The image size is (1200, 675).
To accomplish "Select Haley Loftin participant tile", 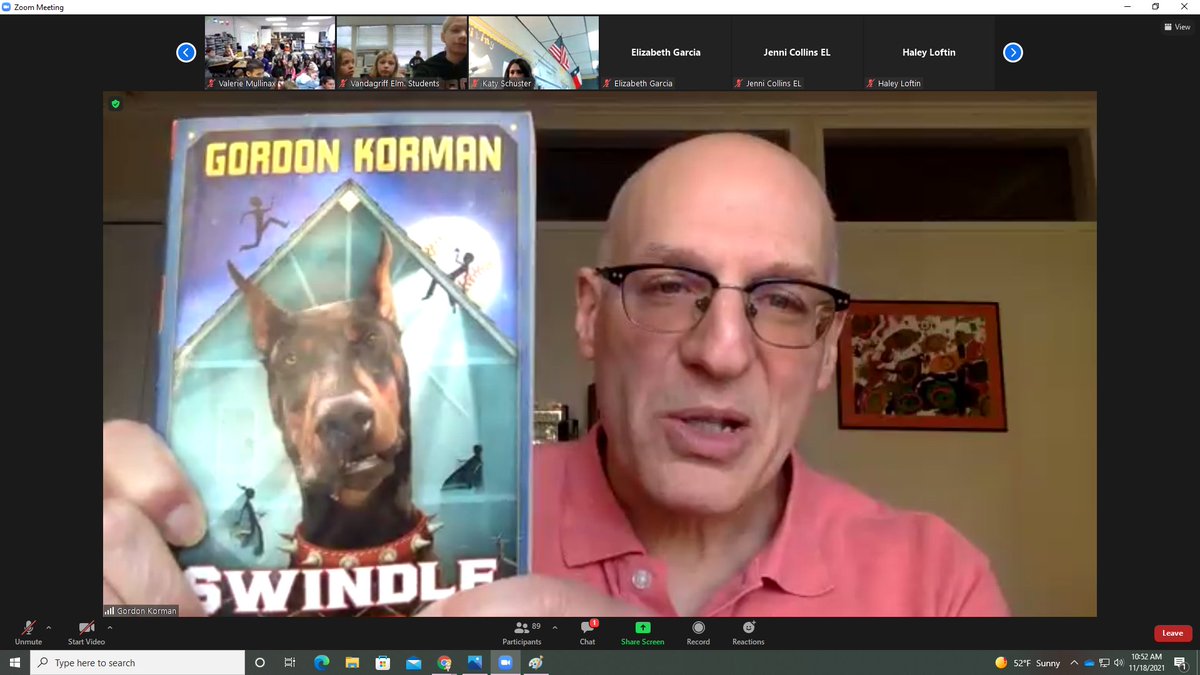I will point(929,52).
